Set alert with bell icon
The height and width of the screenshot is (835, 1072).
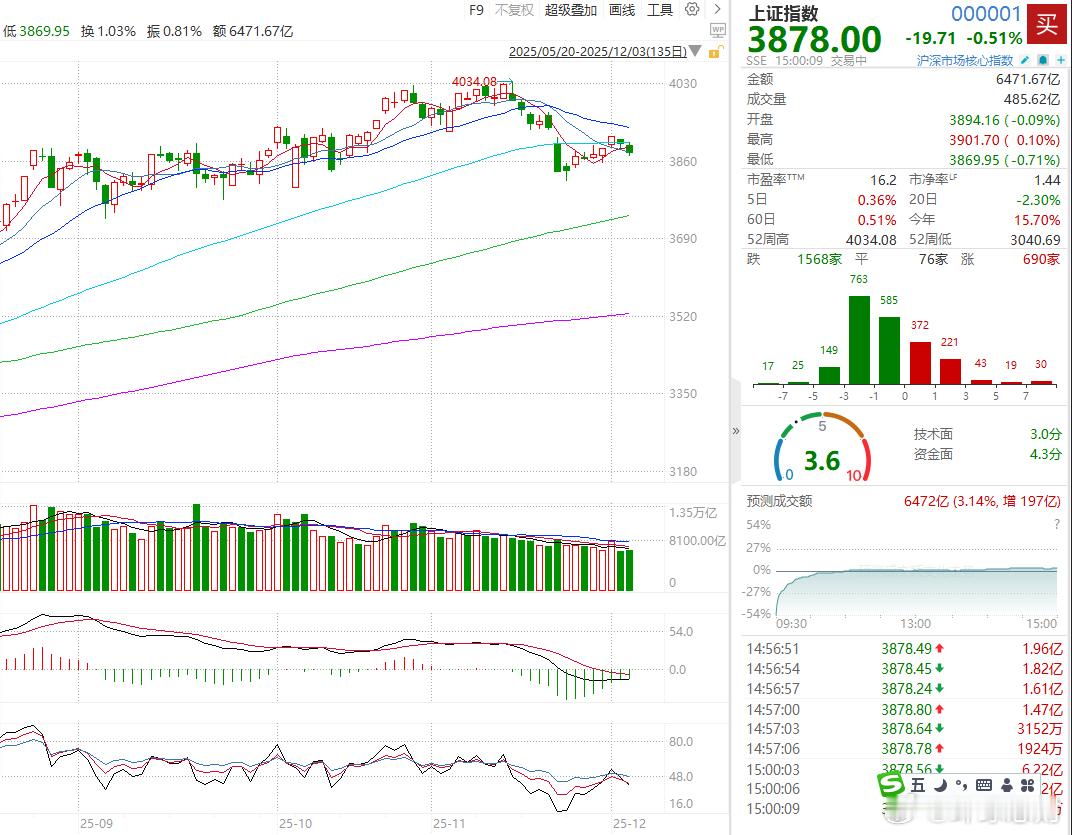point(1043,60)
